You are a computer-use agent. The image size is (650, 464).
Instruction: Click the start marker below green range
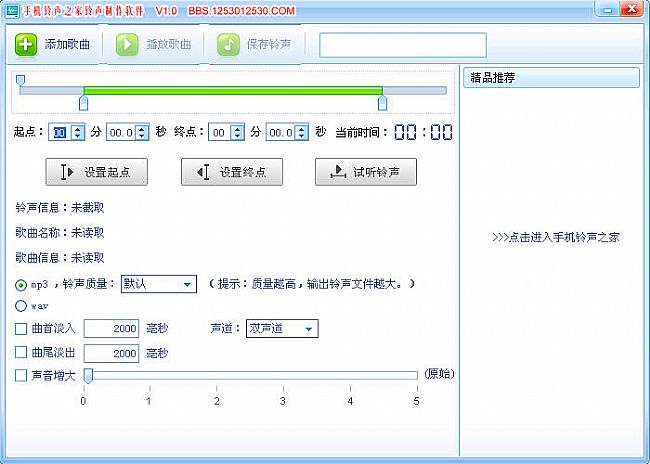(x=84, y=103)
